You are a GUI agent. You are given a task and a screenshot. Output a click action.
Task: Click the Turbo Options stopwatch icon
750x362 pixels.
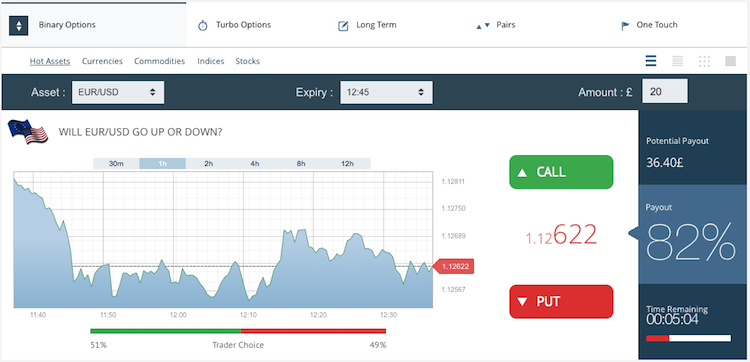pos(203,25)
